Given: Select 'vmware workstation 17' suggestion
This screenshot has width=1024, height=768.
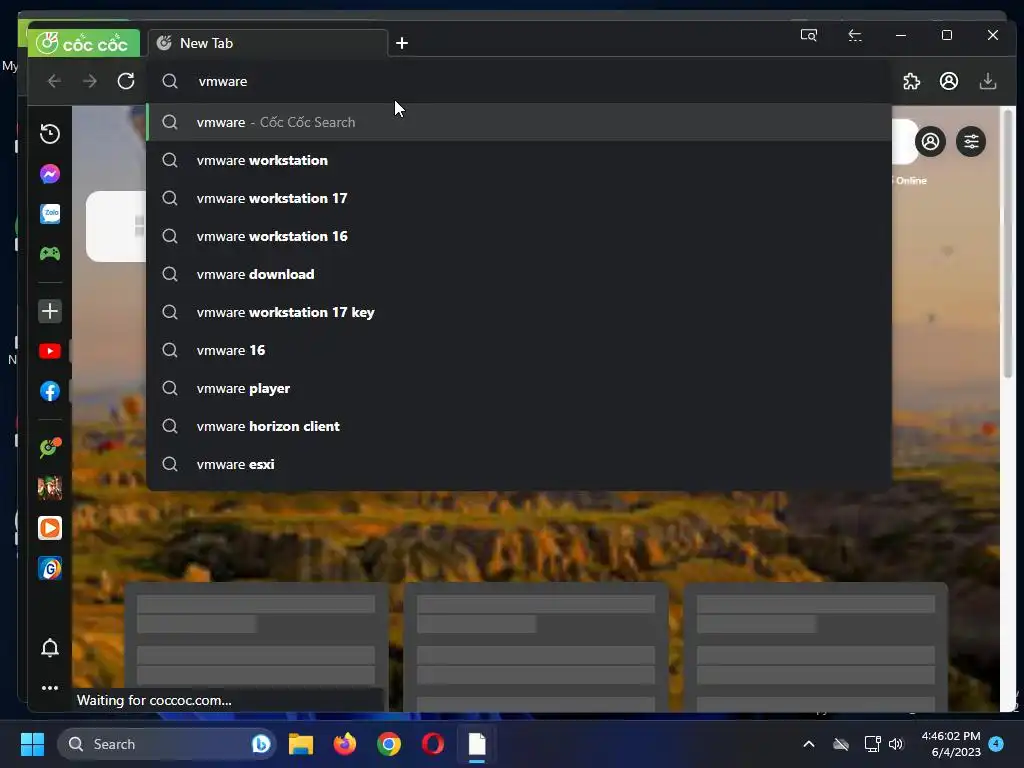Looking at the screenshot, I should click(519, 198).
